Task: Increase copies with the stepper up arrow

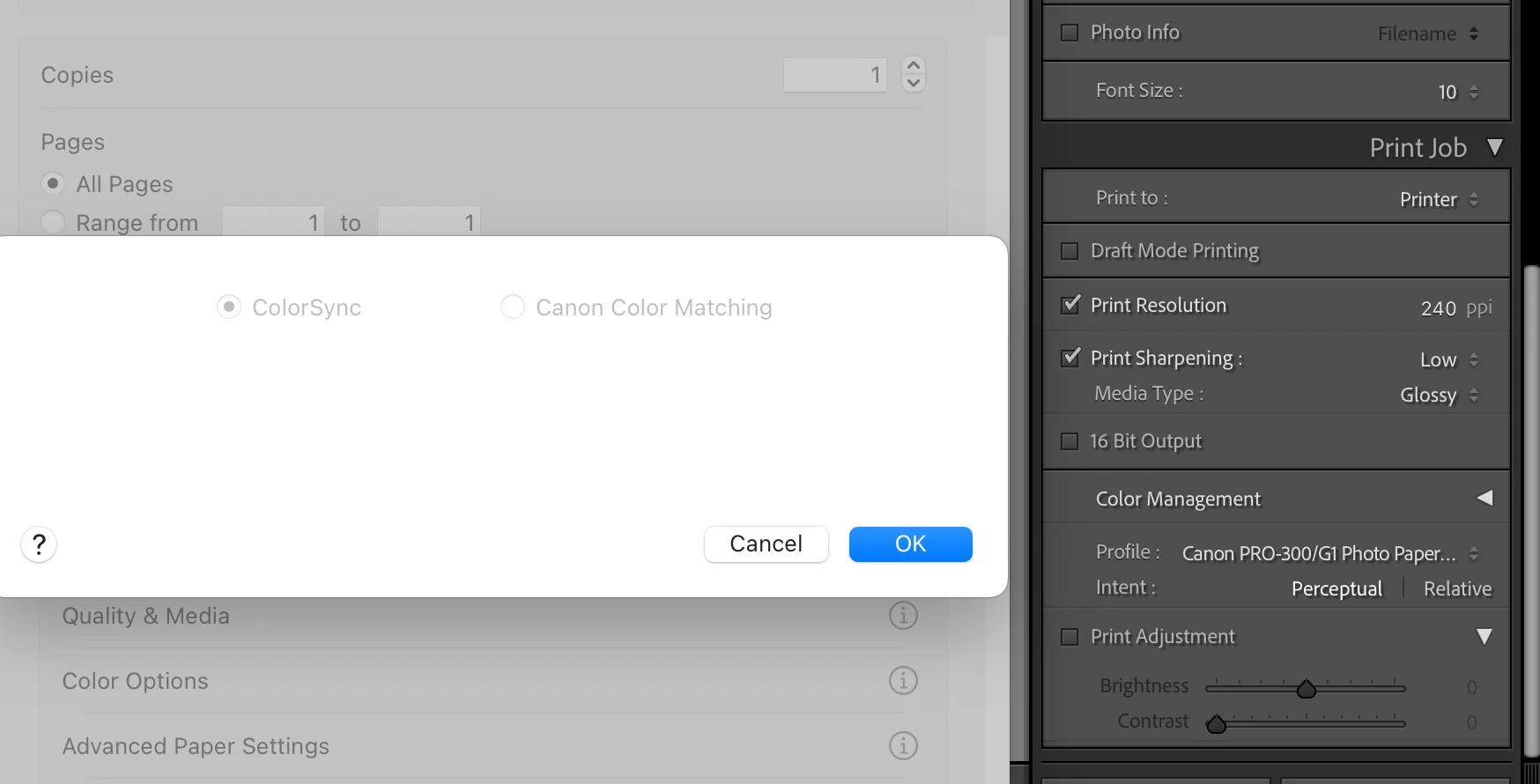Action: click(x=914, y=66)
